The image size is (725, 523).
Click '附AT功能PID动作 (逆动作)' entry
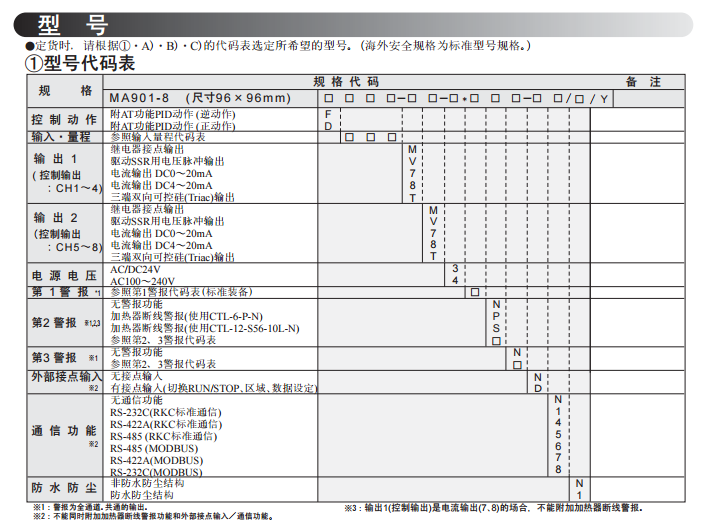pos(173,114)
